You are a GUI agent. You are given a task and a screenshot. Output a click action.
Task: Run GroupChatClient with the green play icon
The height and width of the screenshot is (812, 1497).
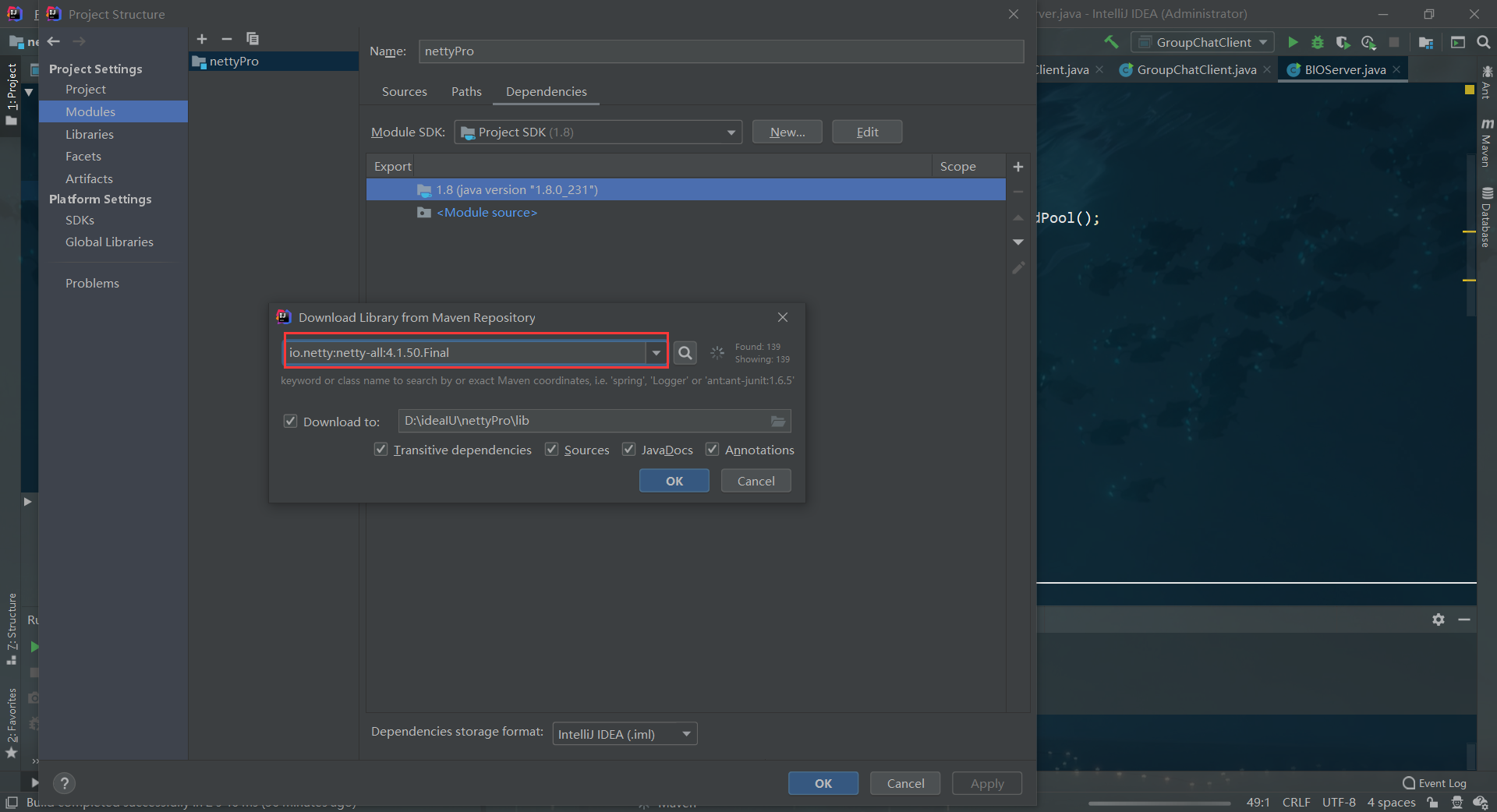point(1293,42)
